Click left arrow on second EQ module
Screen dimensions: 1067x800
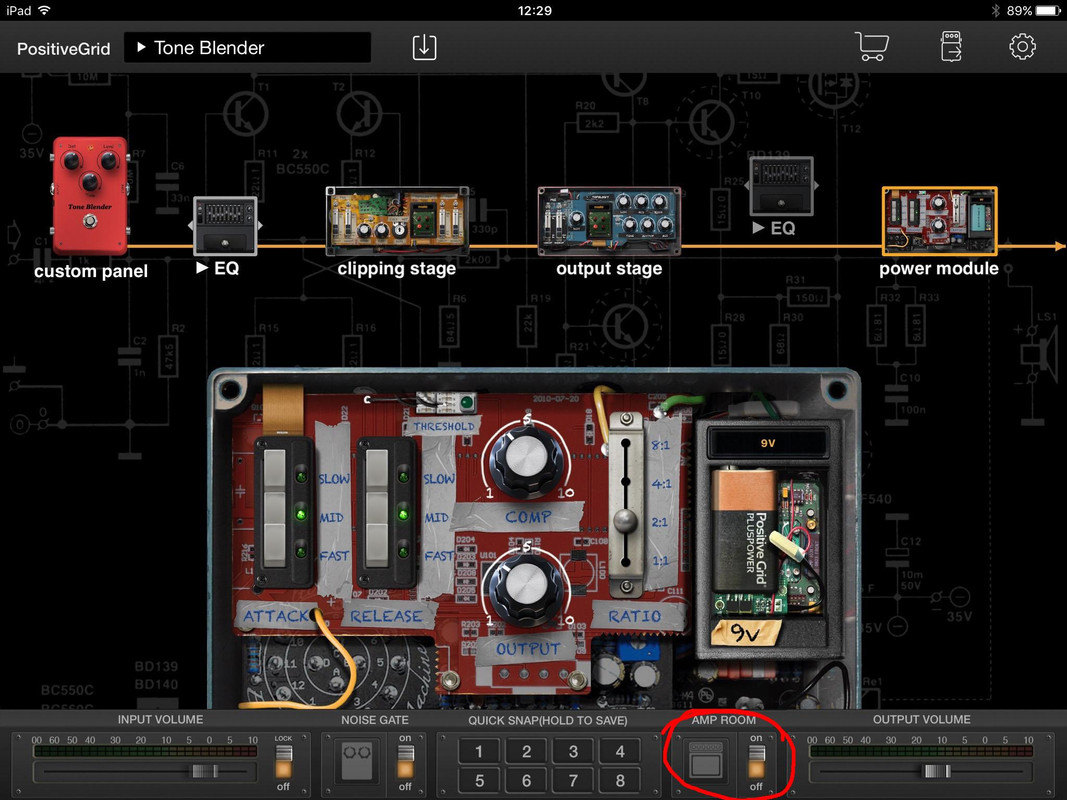point(746,185)
